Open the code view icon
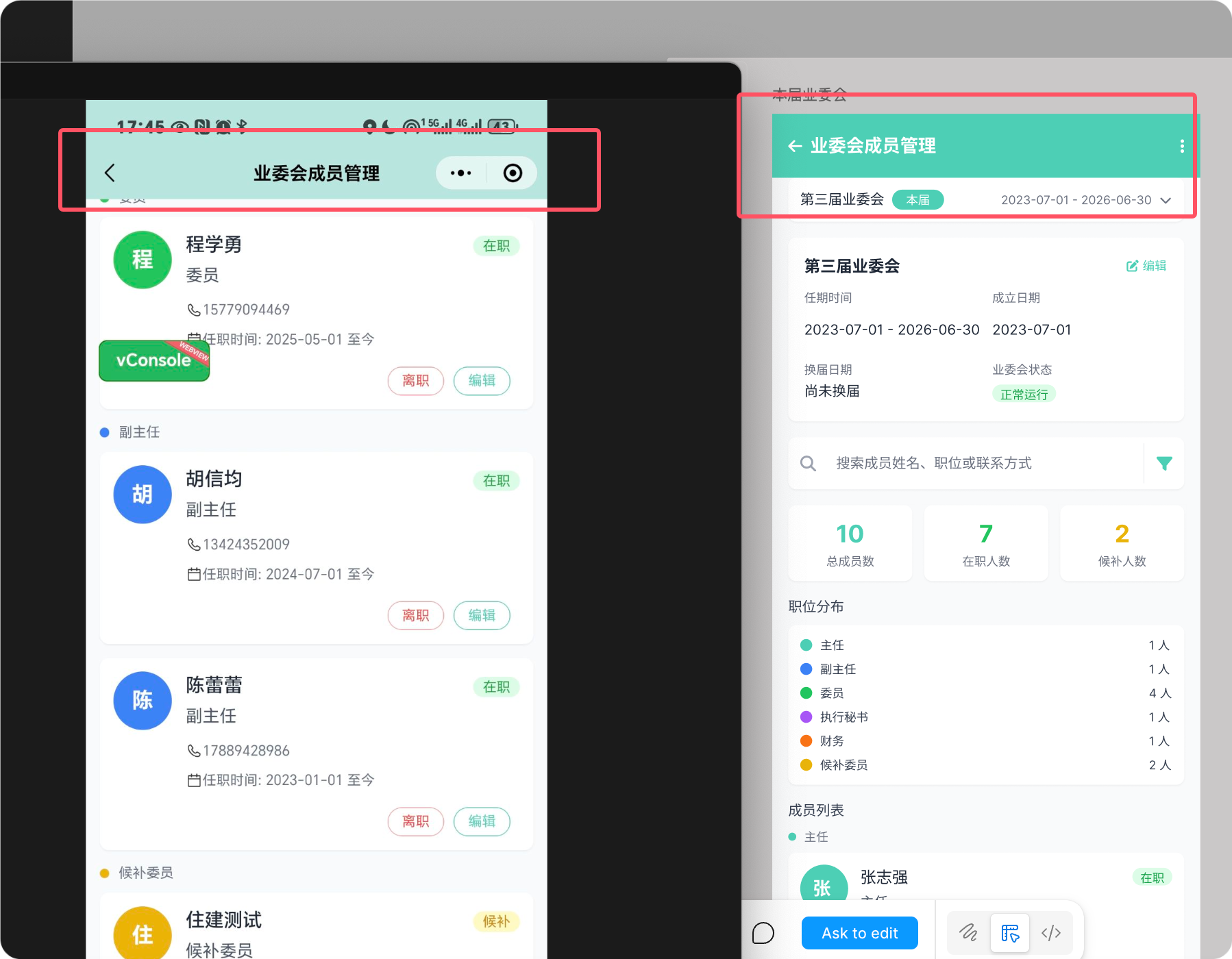The width and height of the screenshot is (1232, 959). click(1051, 933)
